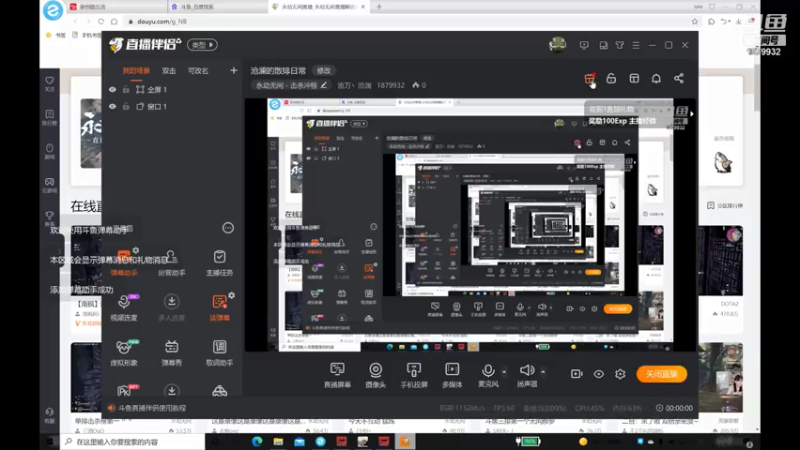The image size is (800, 450).
Task: Select the 窗口 1 source row
Action: tap(171, 107)
